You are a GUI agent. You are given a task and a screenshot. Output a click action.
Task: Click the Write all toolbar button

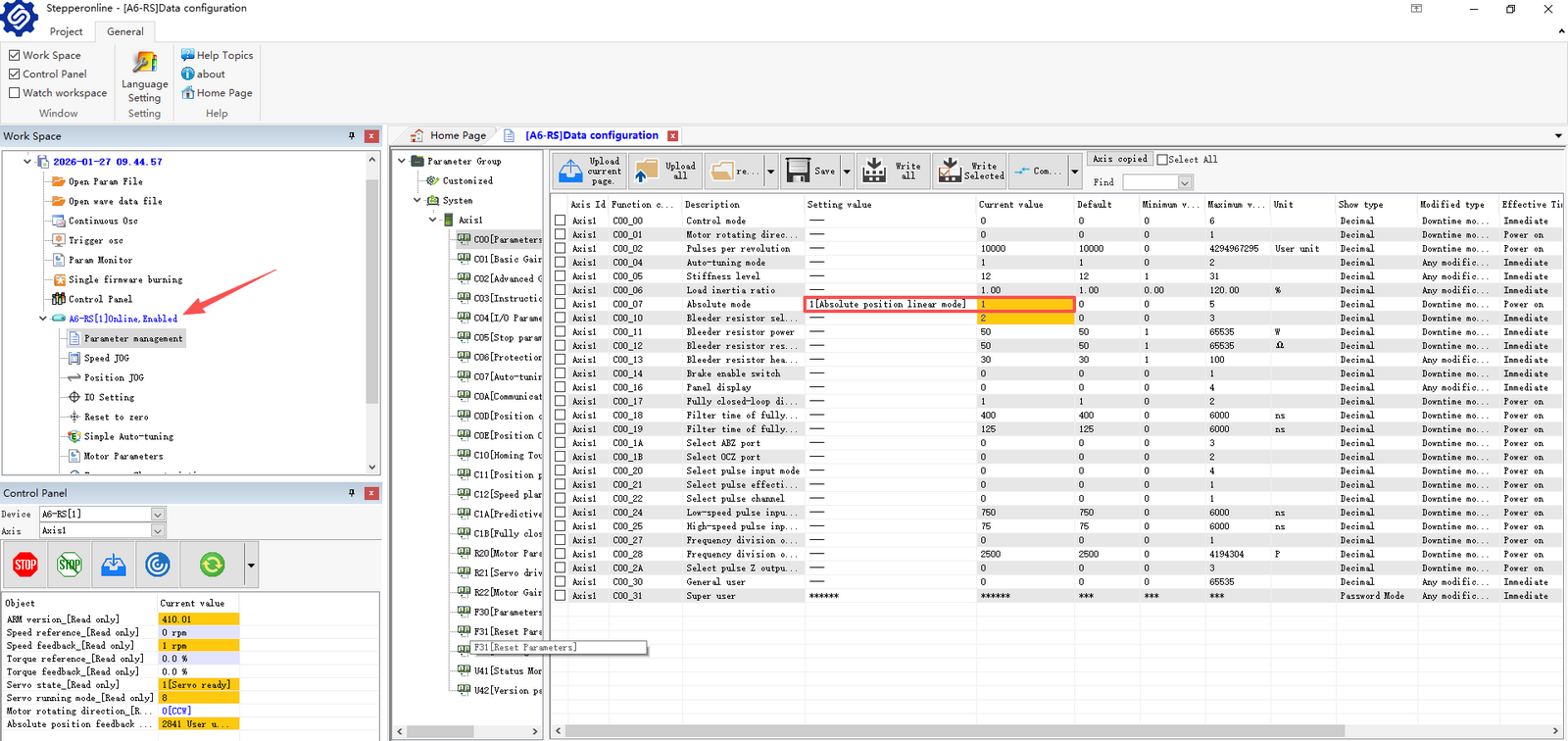[892, 172]
